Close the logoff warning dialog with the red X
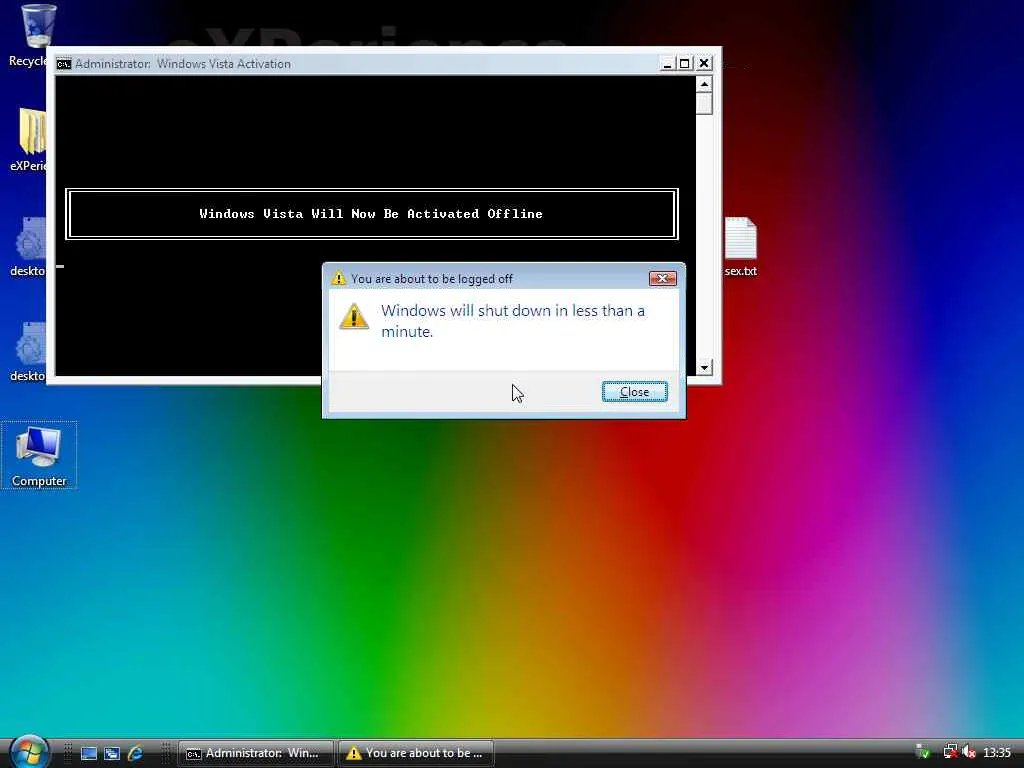 [662, 279]
